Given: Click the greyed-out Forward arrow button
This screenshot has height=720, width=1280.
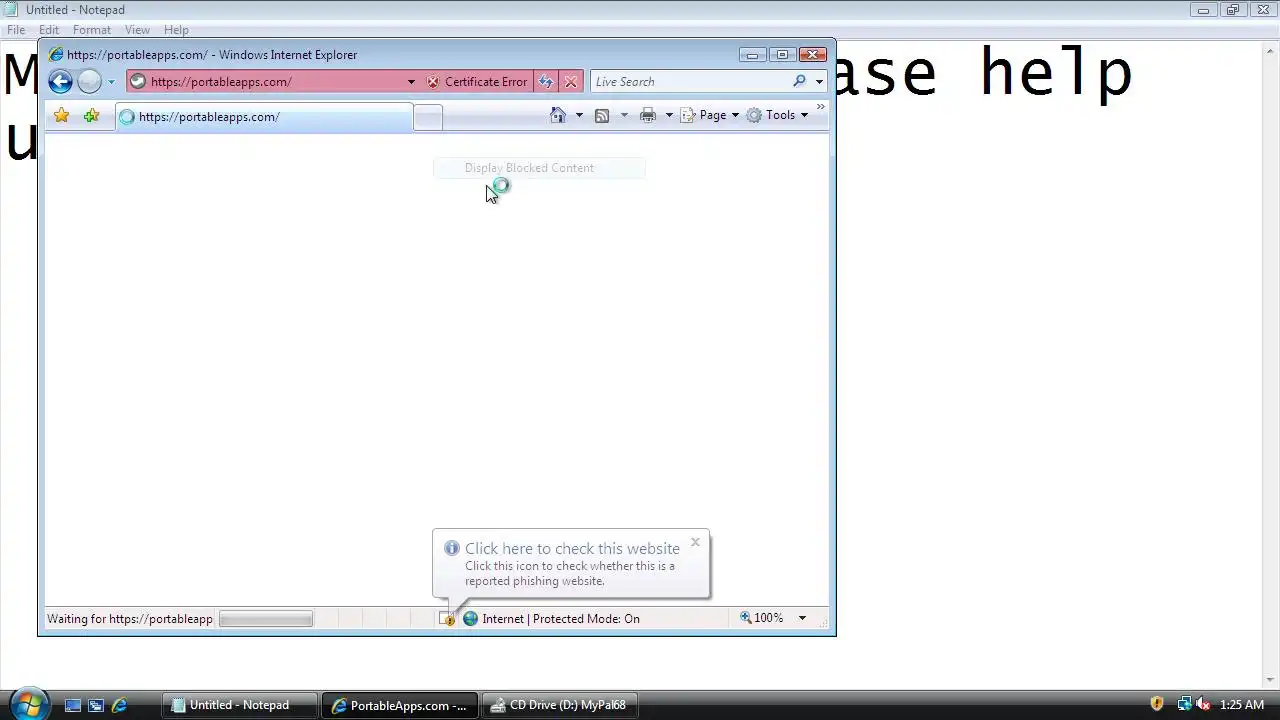Looking at the screenshot, I should [x=89, y=82].
